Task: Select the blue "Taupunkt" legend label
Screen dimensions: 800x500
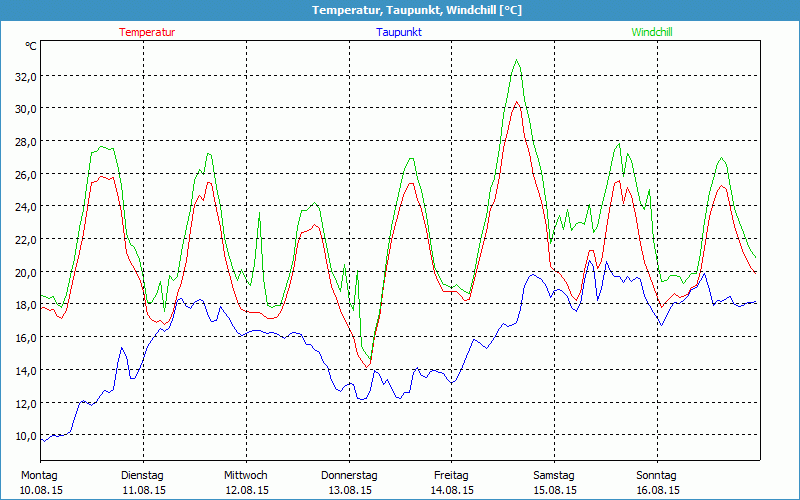Action: (x=399, y=32)
